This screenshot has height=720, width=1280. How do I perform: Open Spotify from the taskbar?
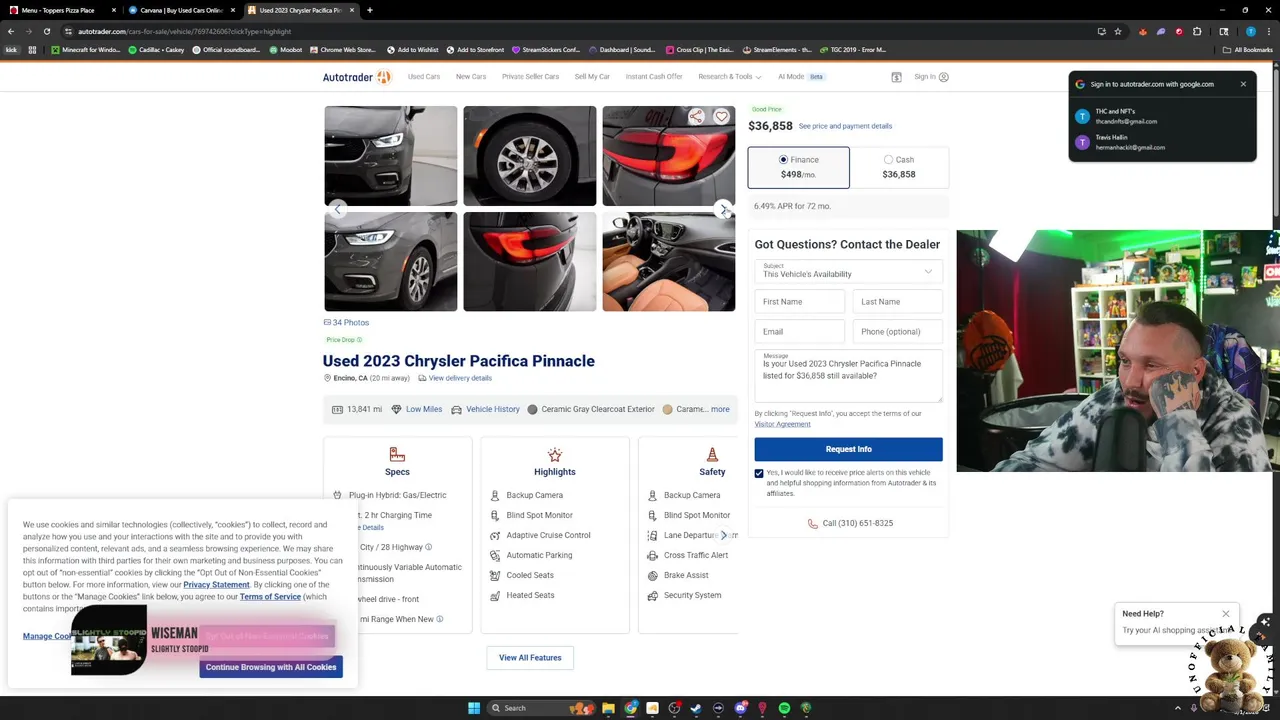[x=784, y=708]
